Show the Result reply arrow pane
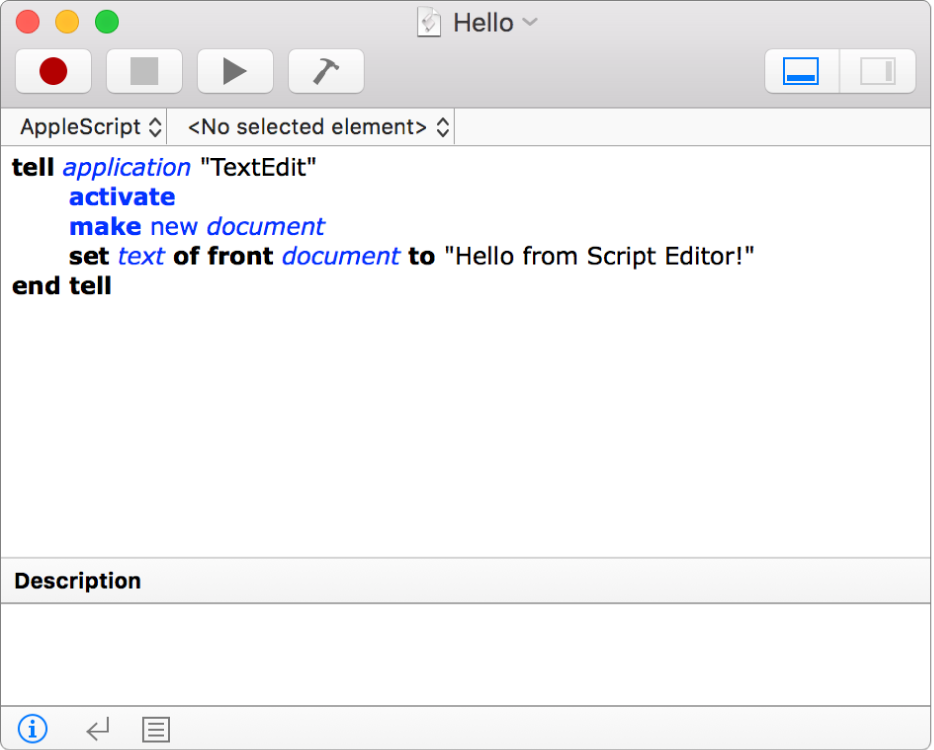 pos(97,730)
